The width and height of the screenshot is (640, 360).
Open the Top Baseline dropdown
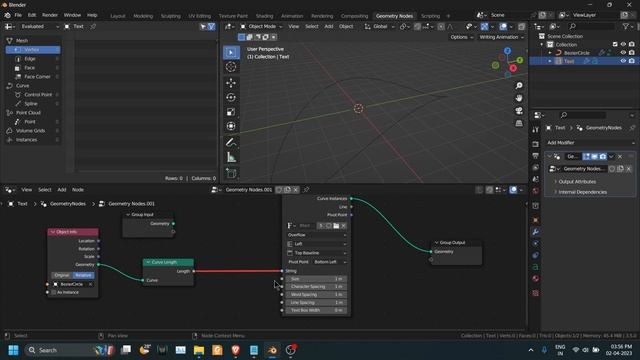tap(317, 253)
